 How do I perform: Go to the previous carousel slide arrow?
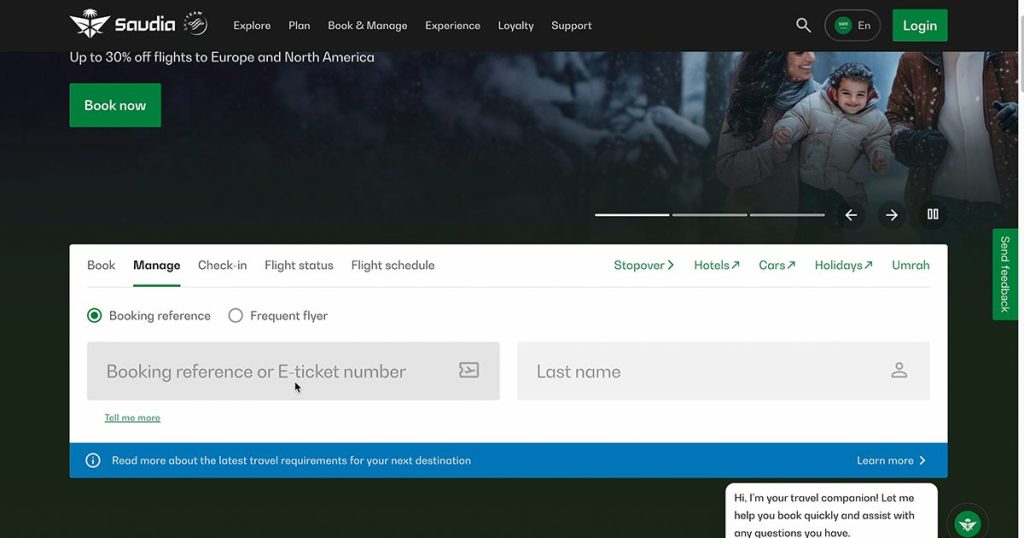click(851, 215)
